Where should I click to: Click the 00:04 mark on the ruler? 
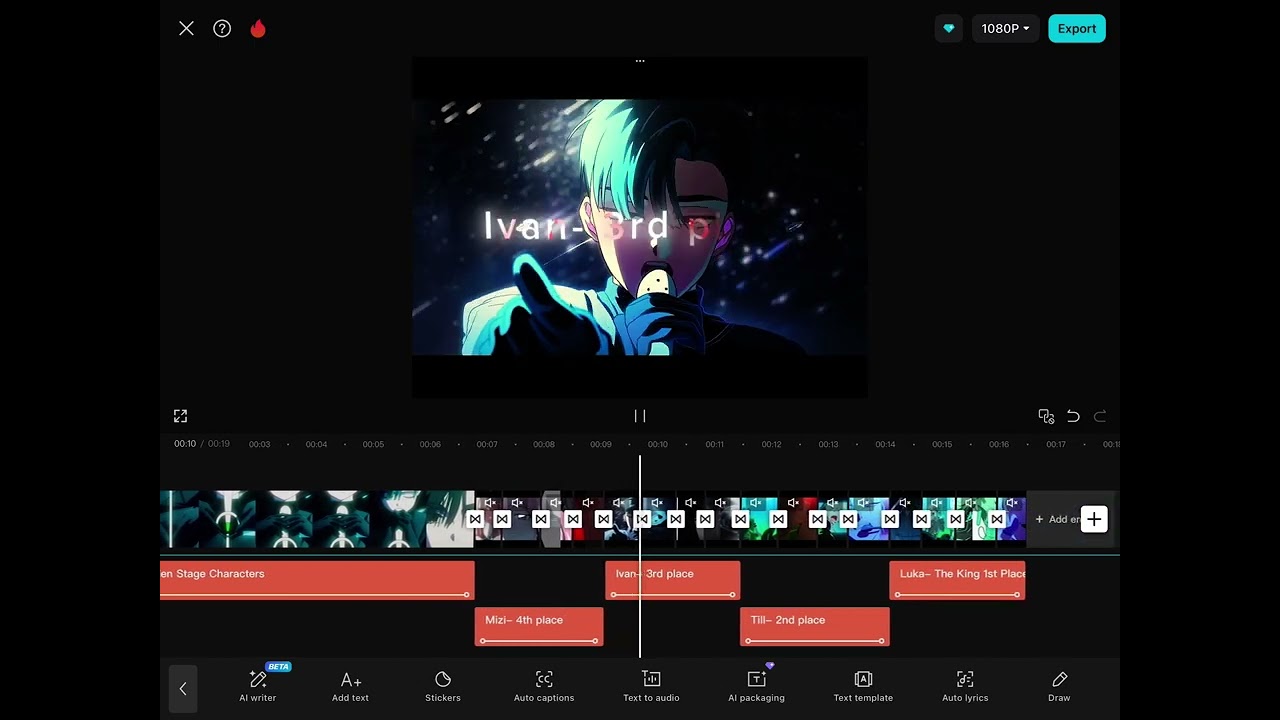(316, 444)
